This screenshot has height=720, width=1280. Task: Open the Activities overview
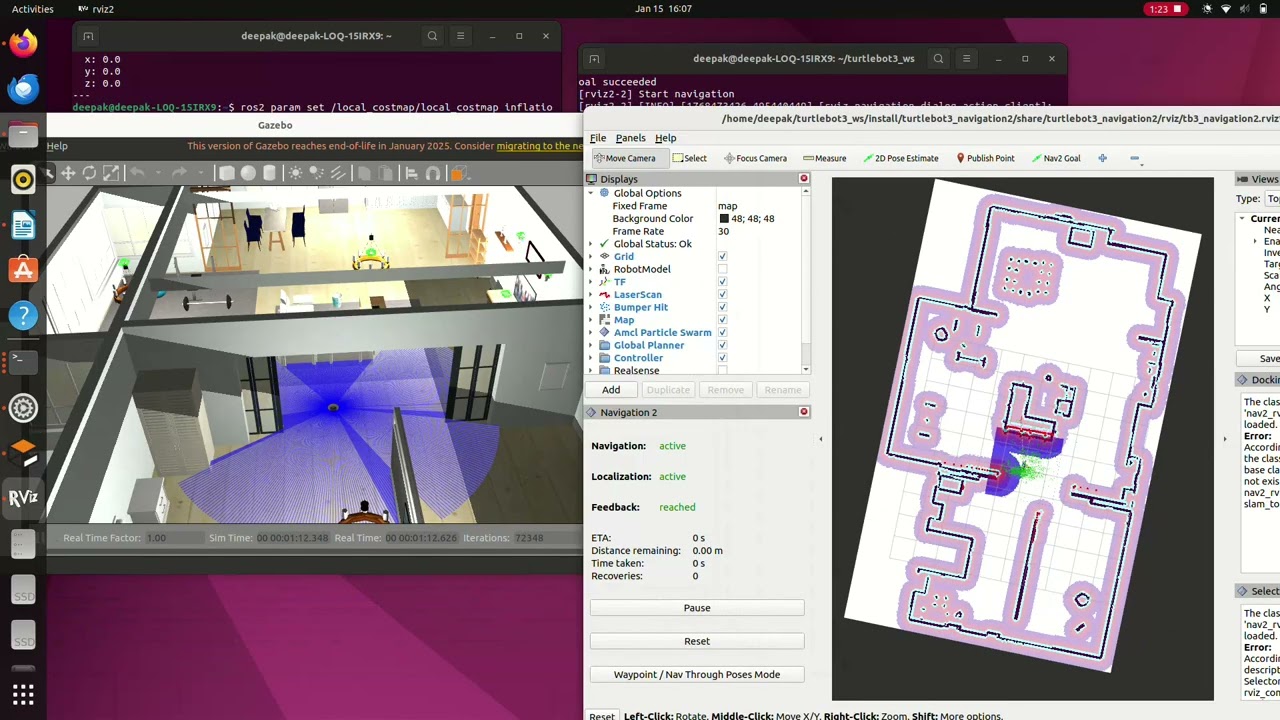(x=33, y=9)
